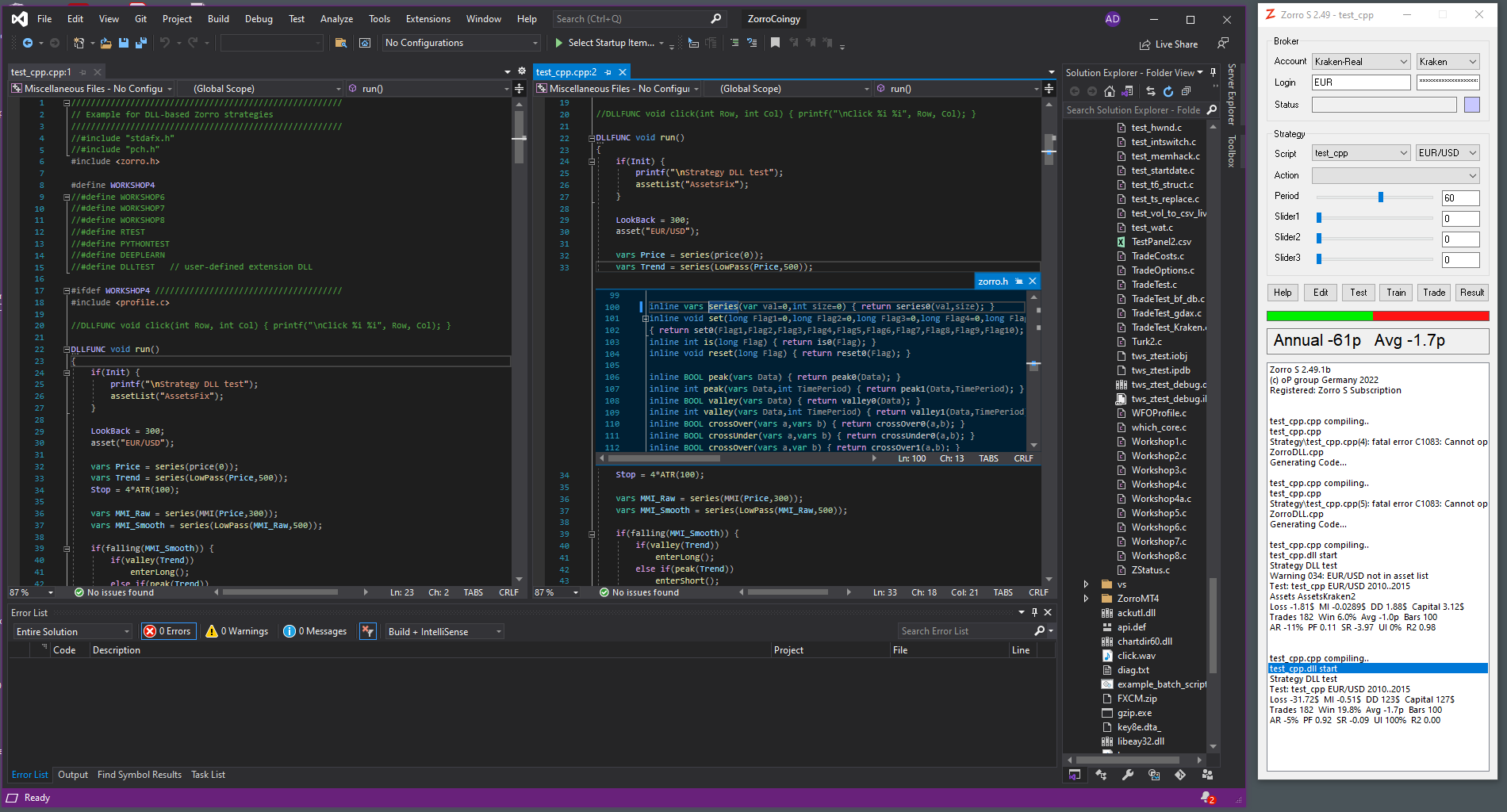Image resolution: width=1507 pixels, height=812 pixels.
Task: Click the Open File folder icon
Action: tap(105, 43)
